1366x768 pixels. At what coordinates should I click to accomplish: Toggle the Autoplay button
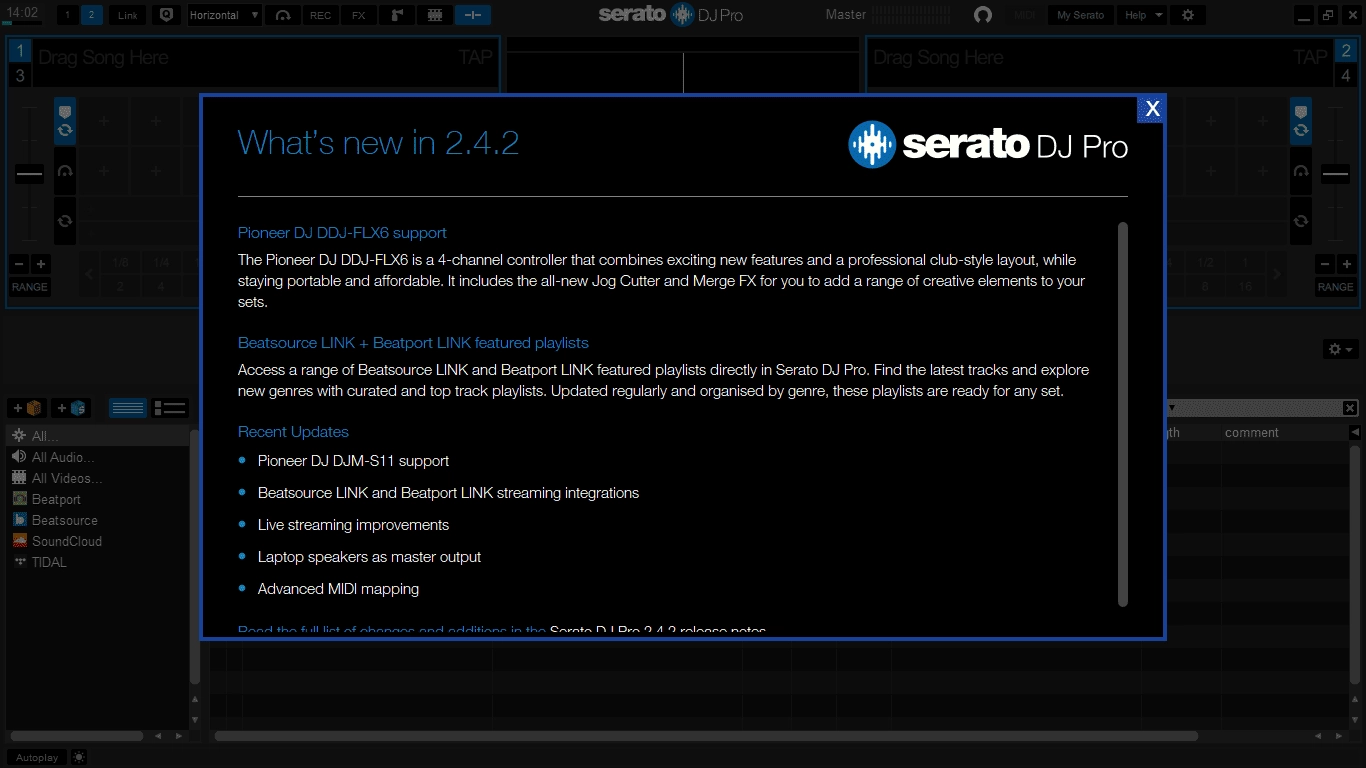[x=37, y=757]
